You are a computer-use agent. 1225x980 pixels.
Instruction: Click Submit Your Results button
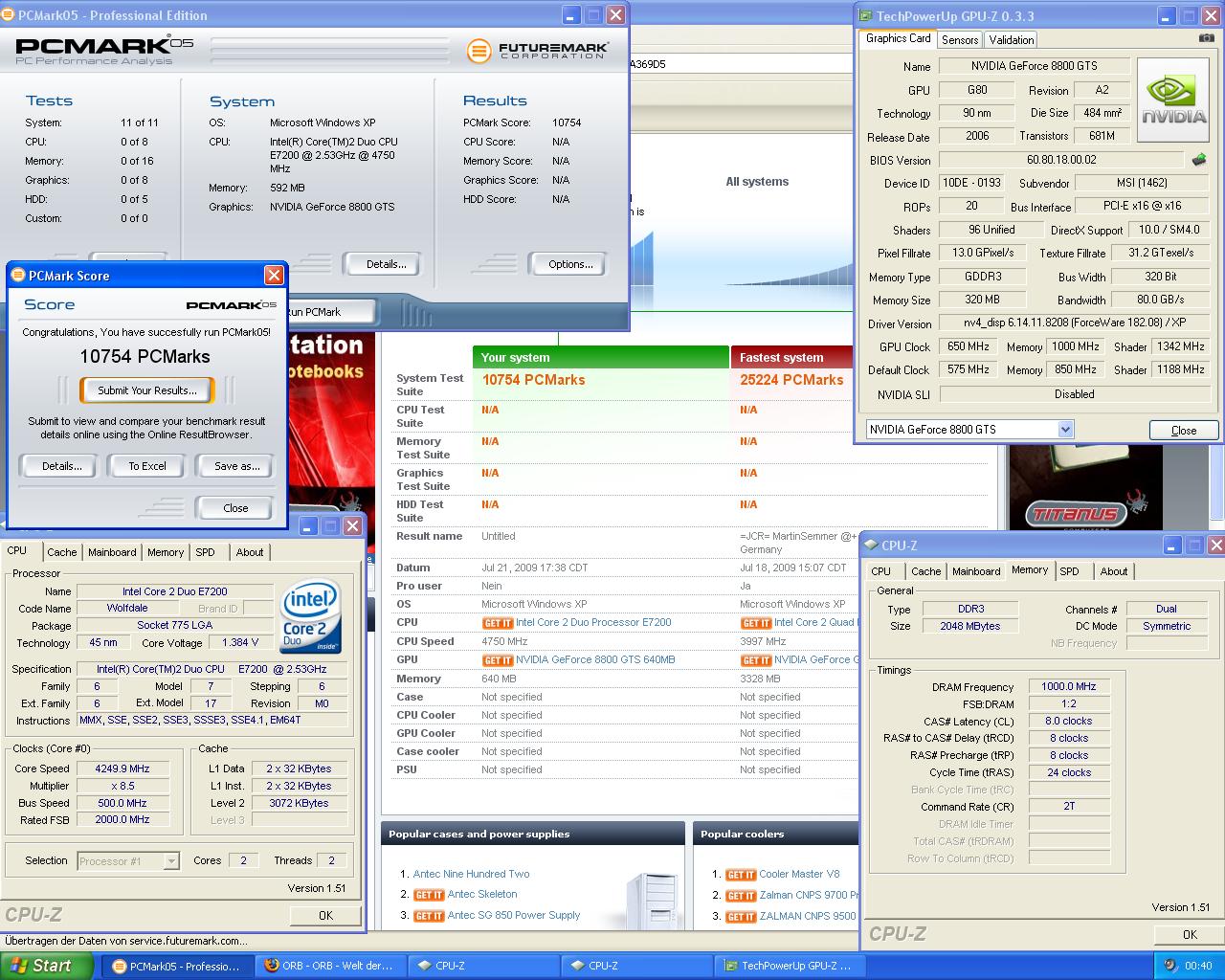pos(147,390)
